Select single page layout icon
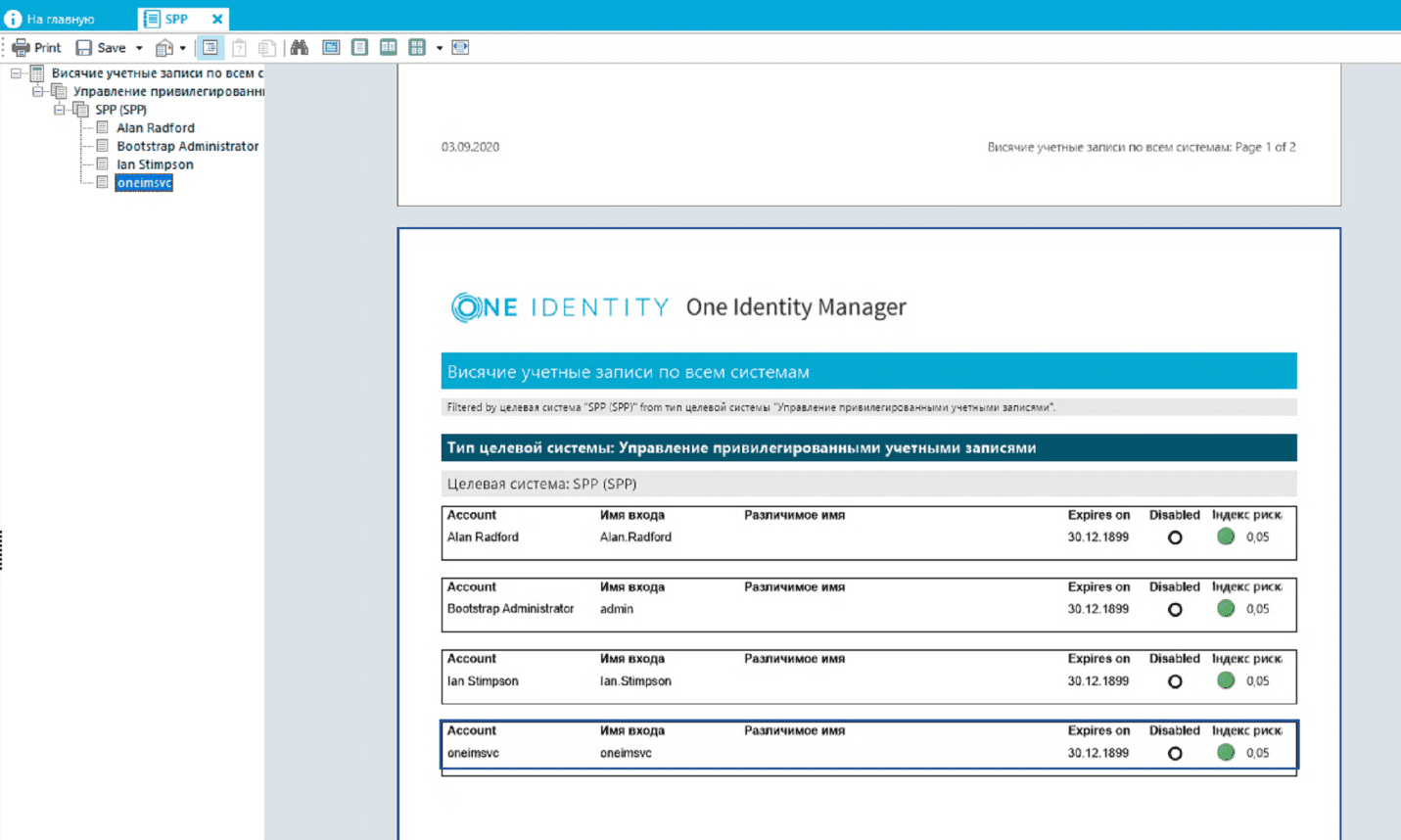Screen dimensions: 1401x840 360,48
